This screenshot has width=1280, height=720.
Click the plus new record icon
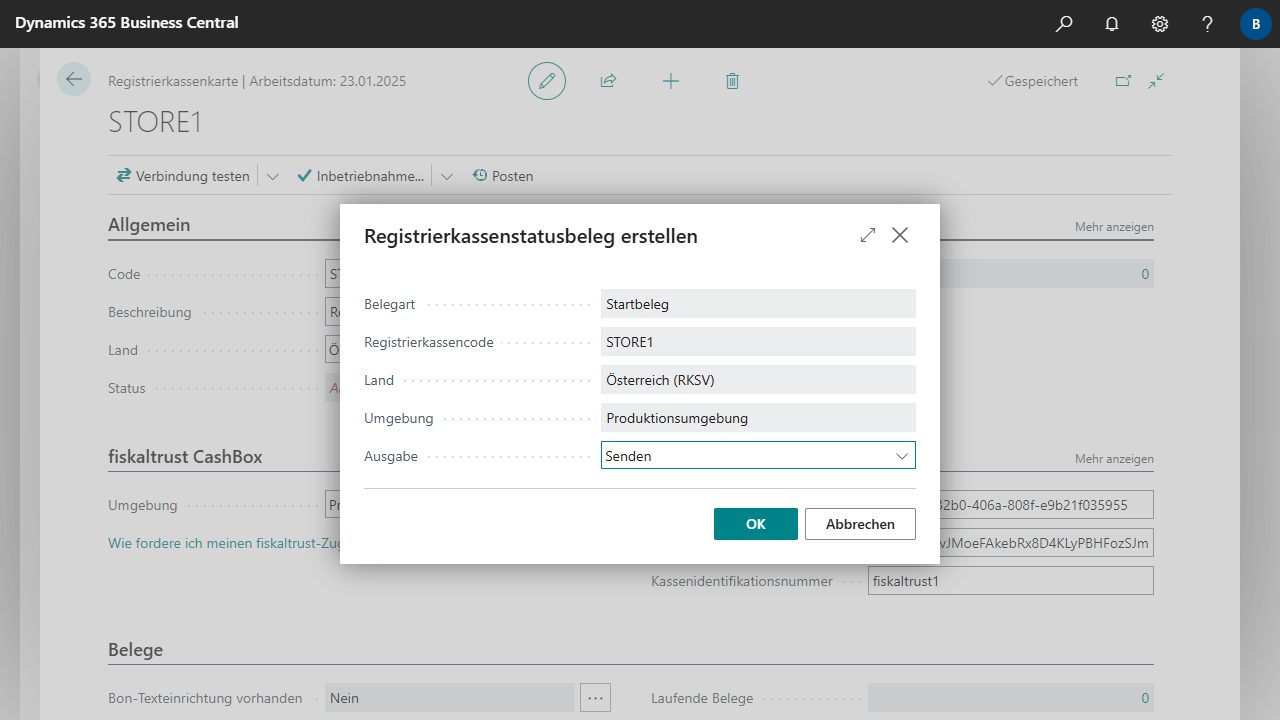pos(671,81)
